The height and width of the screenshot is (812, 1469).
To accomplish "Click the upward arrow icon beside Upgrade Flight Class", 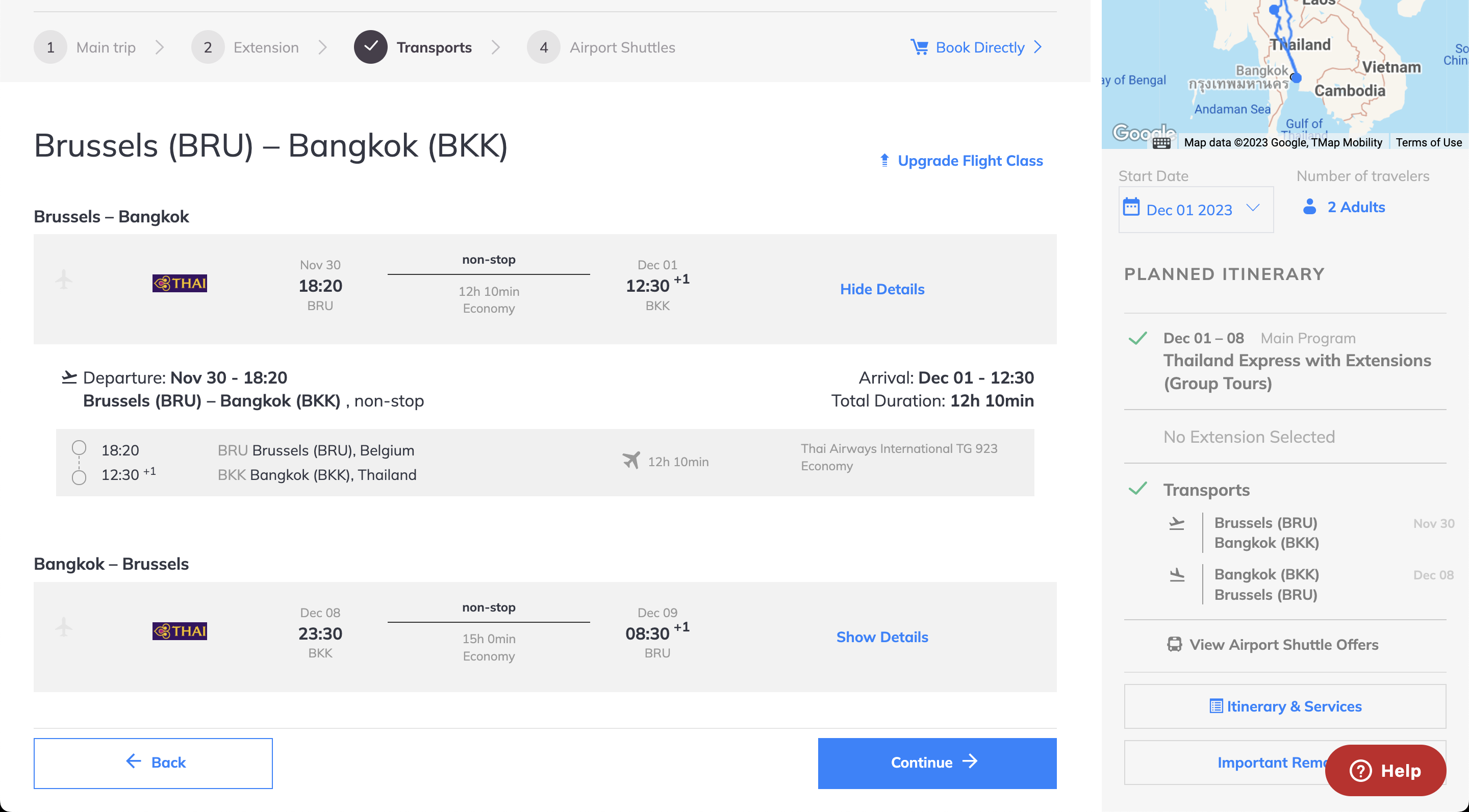I will 884,160.
